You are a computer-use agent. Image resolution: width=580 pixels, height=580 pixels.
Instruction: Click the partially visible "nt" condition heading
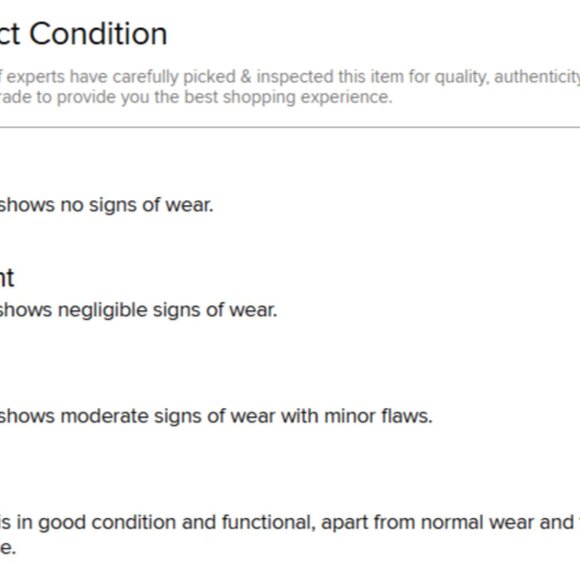point(7,278)
